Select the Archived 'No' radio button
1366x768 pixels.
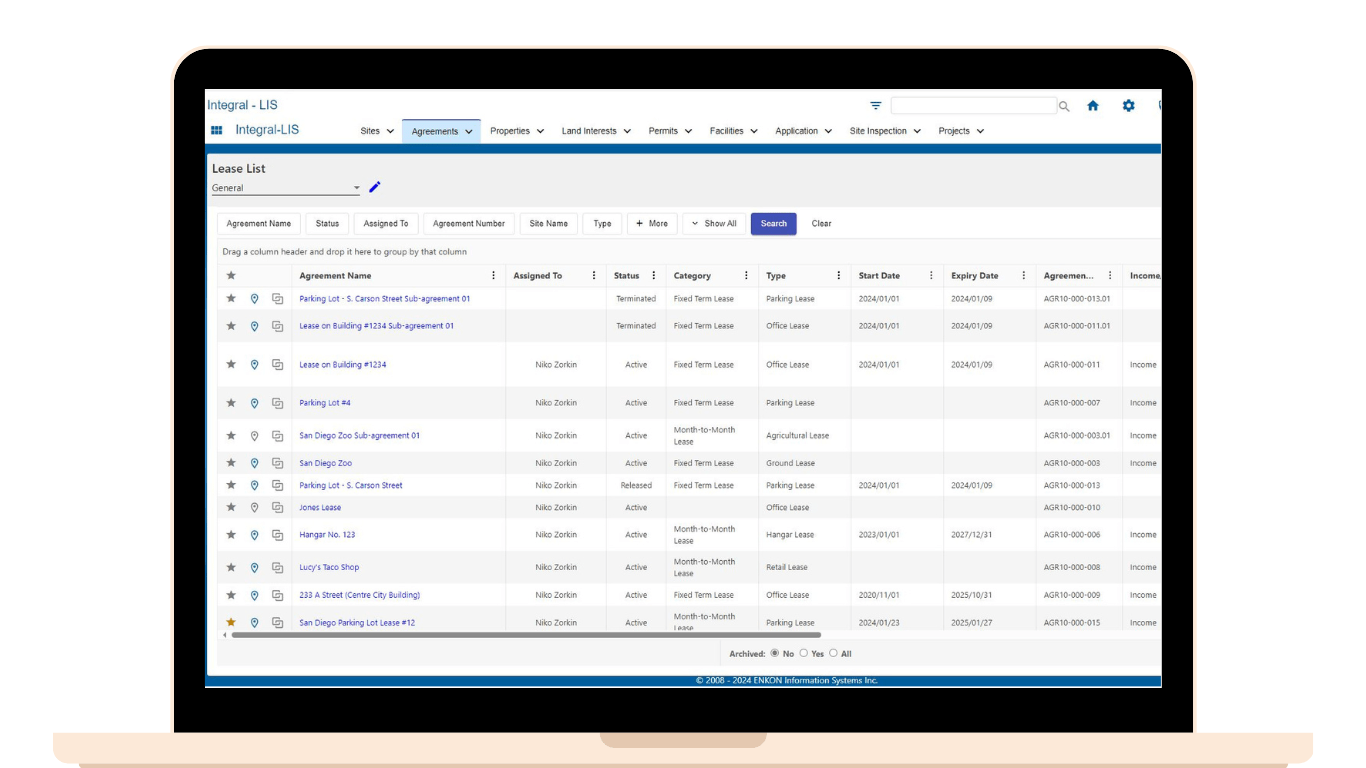point(775,653)
